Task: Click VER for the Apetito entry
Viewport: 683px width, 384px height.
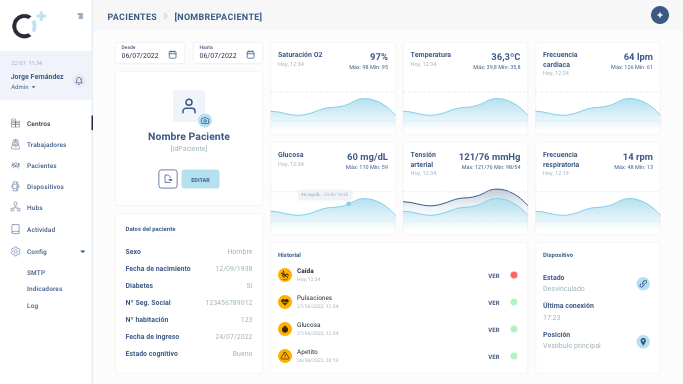Action: click(x=494, y=357)
